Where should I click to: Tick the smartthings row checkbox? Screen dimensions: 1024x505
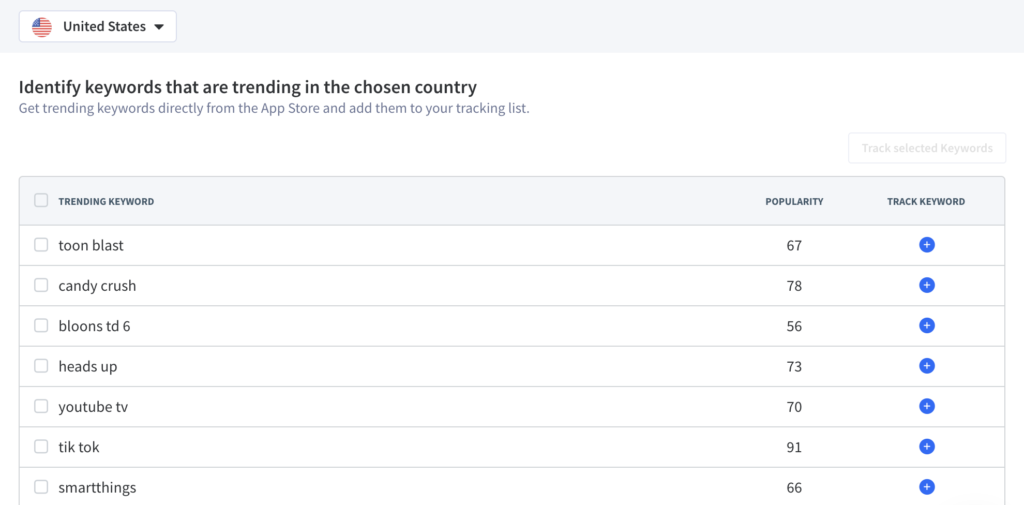click(41, 487)
